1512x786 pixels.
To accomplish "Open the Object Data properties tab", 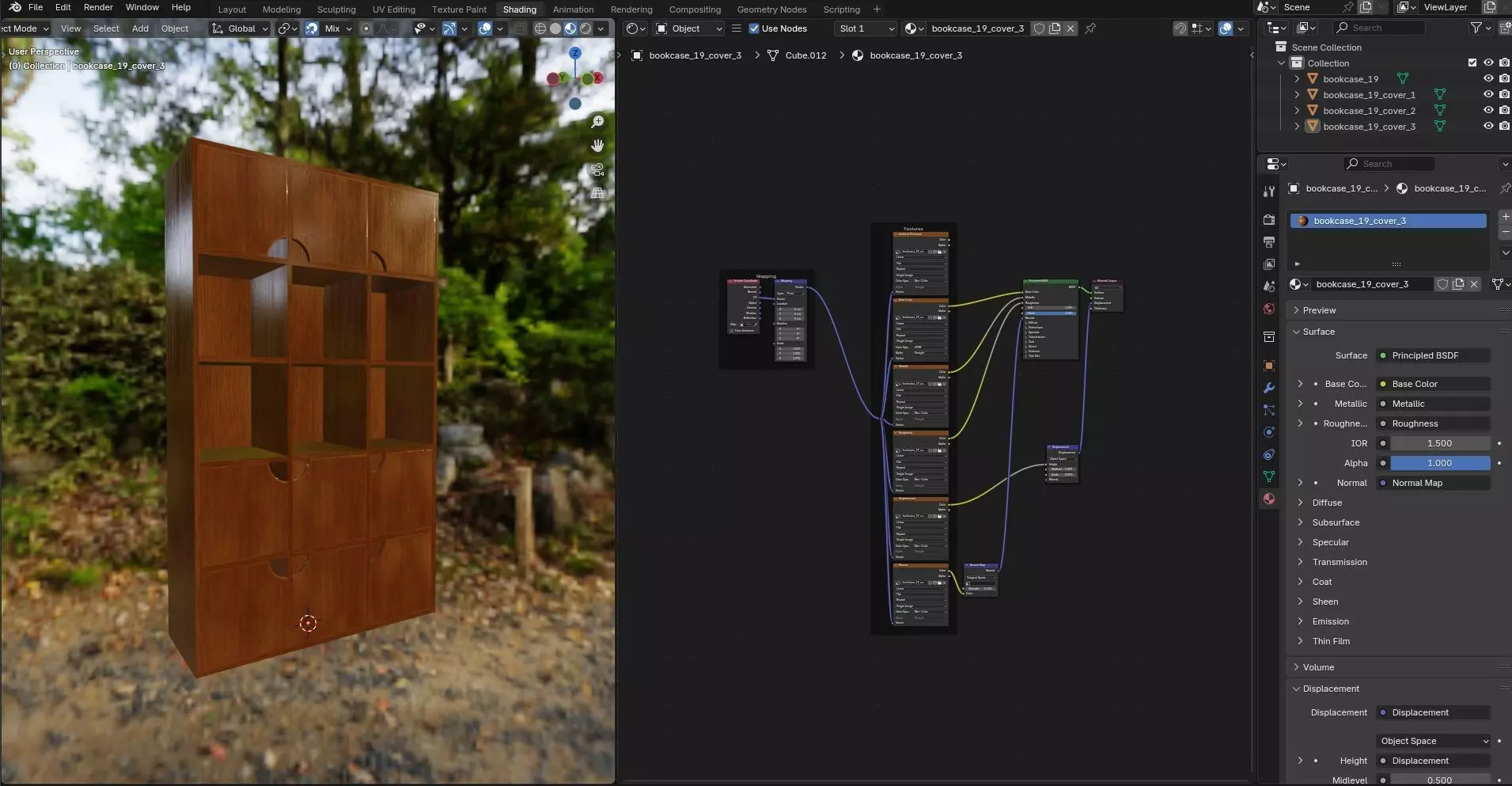I will [1269, 477].
